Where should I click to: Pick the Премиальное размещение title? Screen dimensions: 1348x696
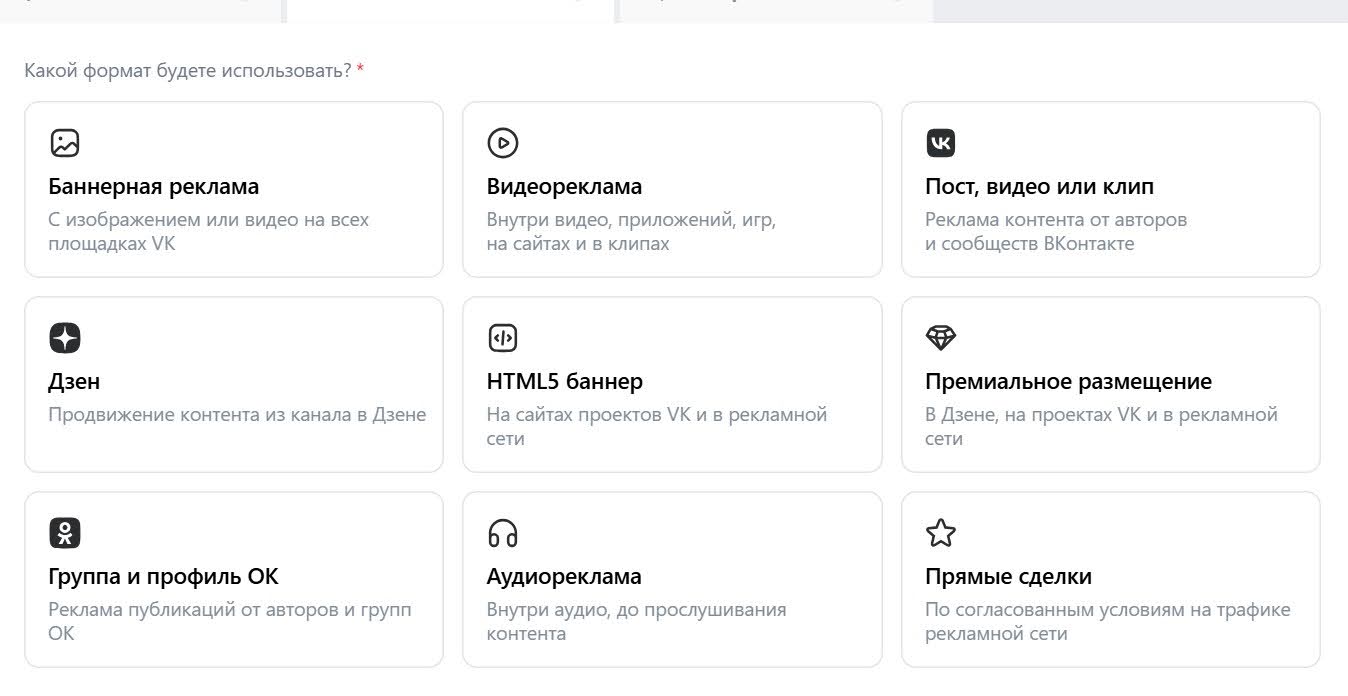(x=1068, y=381)
